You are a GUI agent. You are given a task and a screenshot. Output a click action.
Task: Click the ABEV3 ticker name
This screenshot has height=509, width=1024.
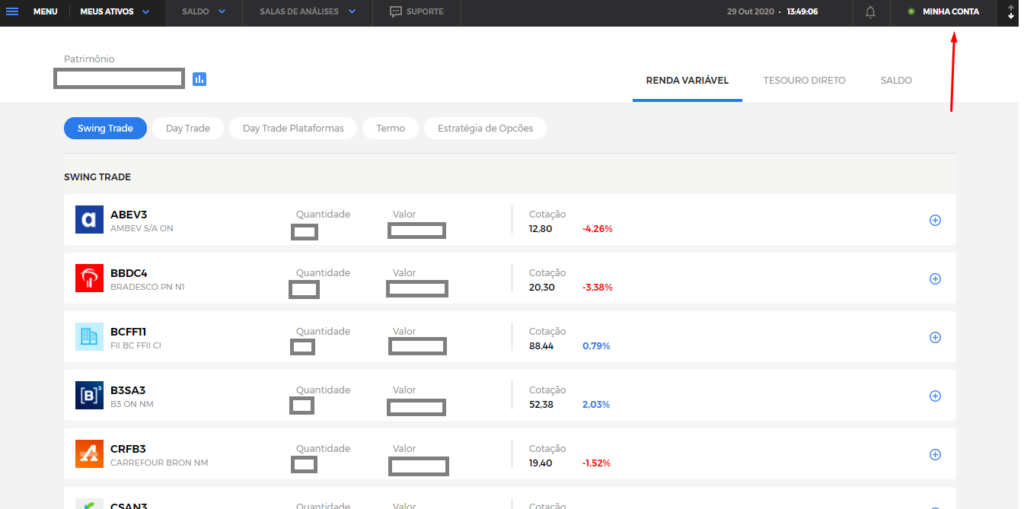(x=129, y=214)
